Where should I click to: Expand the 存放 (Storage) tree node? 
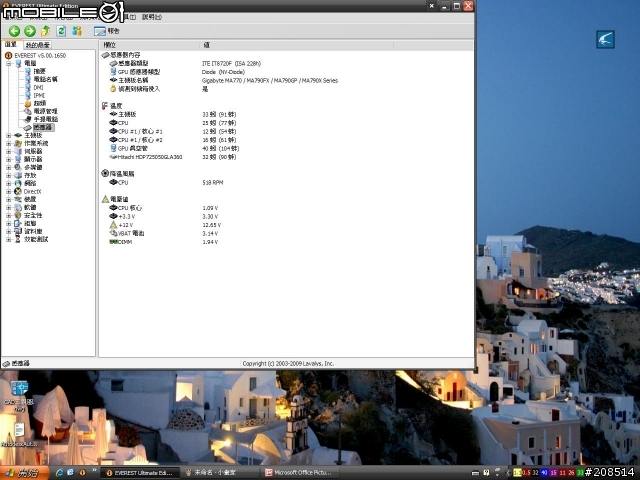pyautogui.click(x=9, y=176)
